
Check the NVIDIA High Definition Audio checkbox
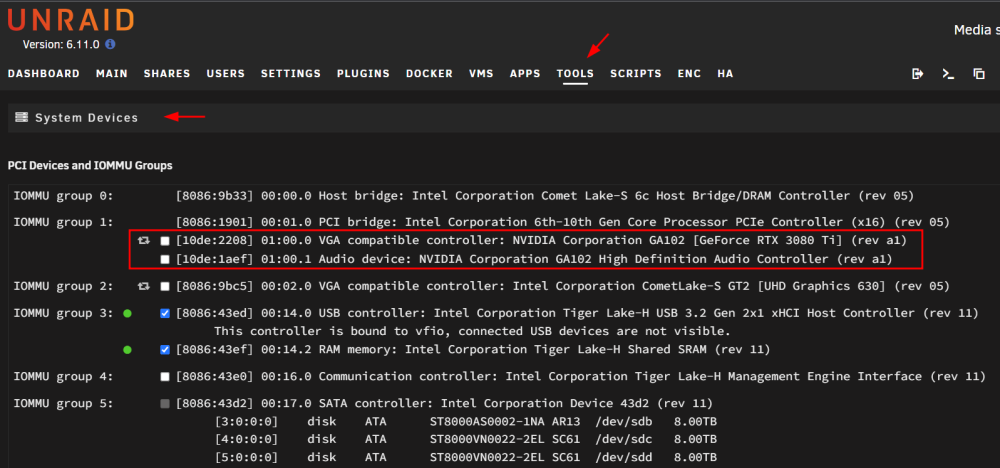pos(165,260)
